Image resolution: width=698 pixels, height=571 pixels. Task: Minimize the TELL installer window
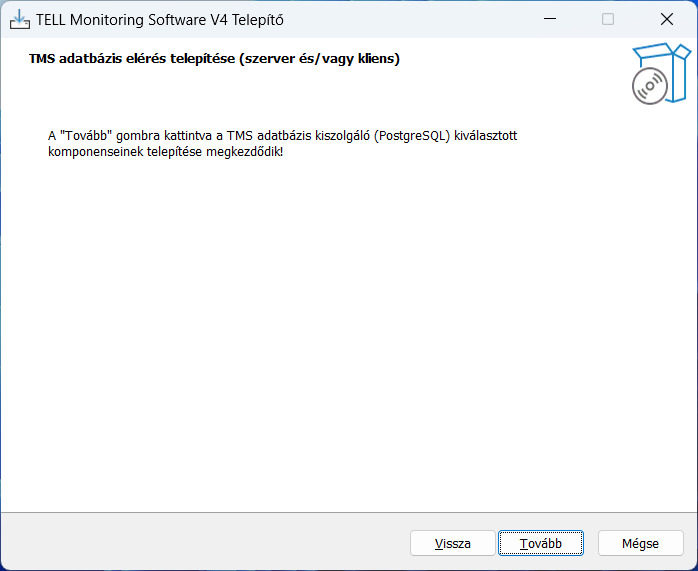(550, 19)
